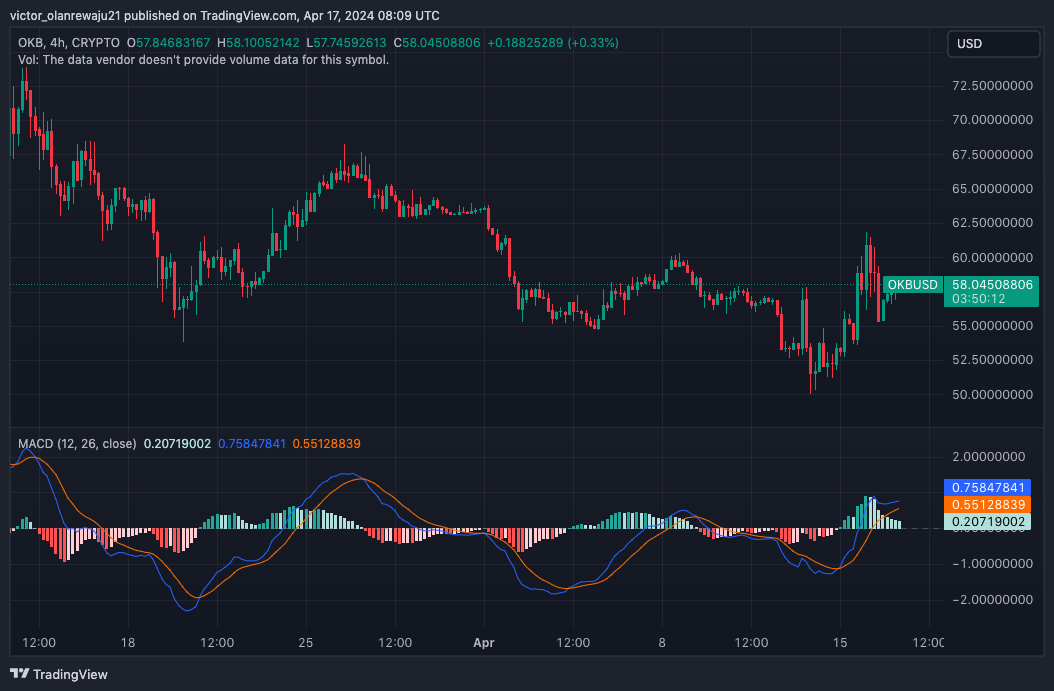Click the Vol data vendor notice
1054x691 pixels.
203,60
